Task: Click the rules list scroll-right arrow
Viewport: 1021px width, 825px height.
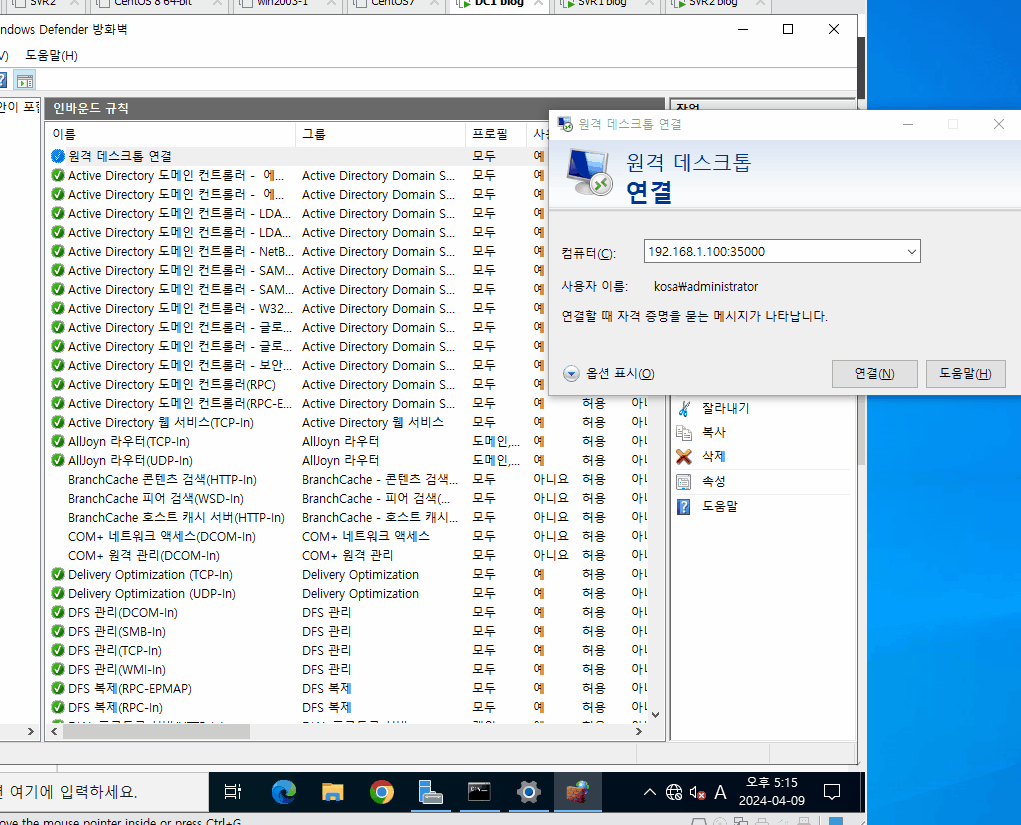Action: tap(639, 731)
